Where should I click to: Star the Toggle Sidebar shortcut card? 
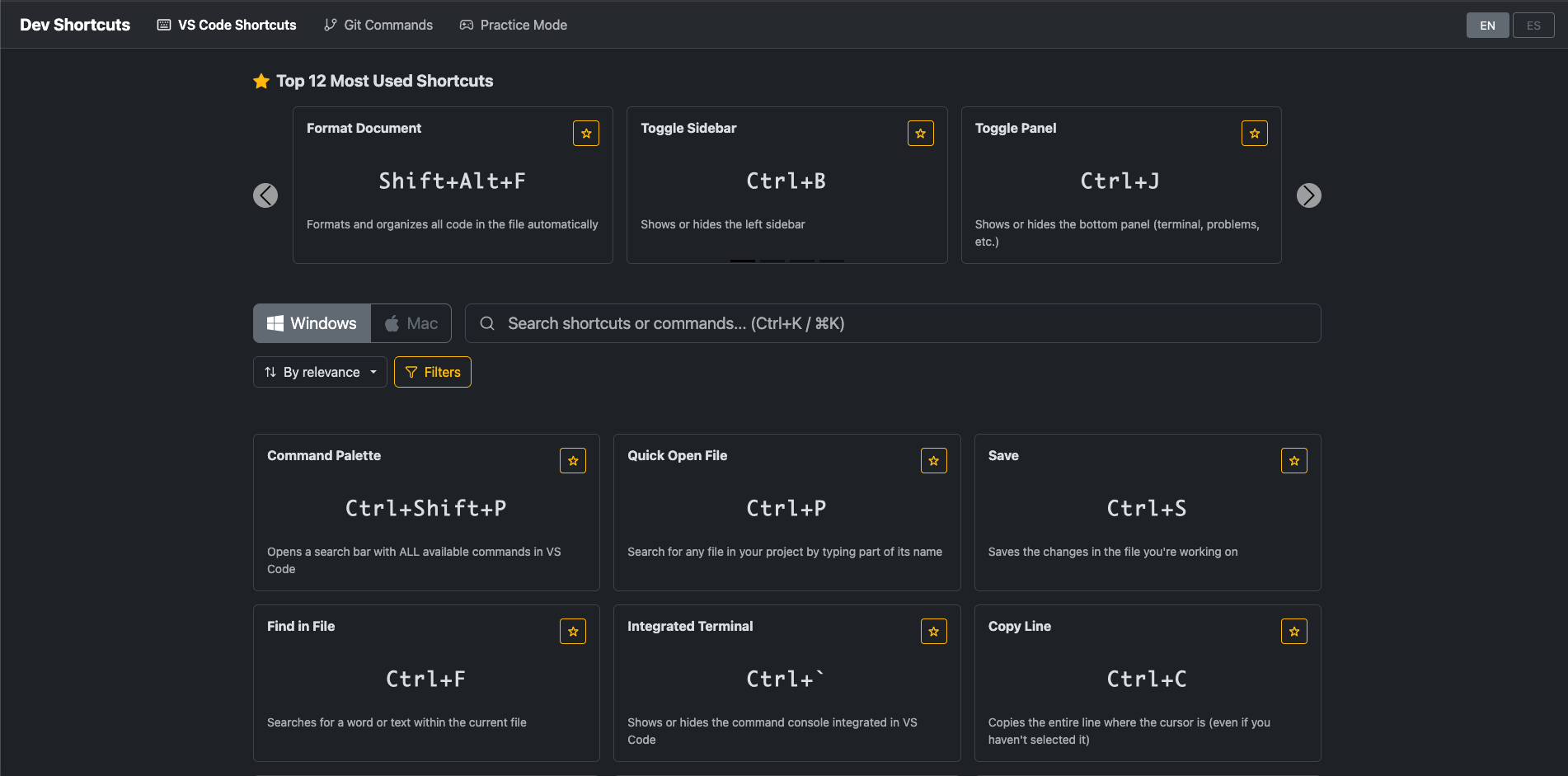920,134
